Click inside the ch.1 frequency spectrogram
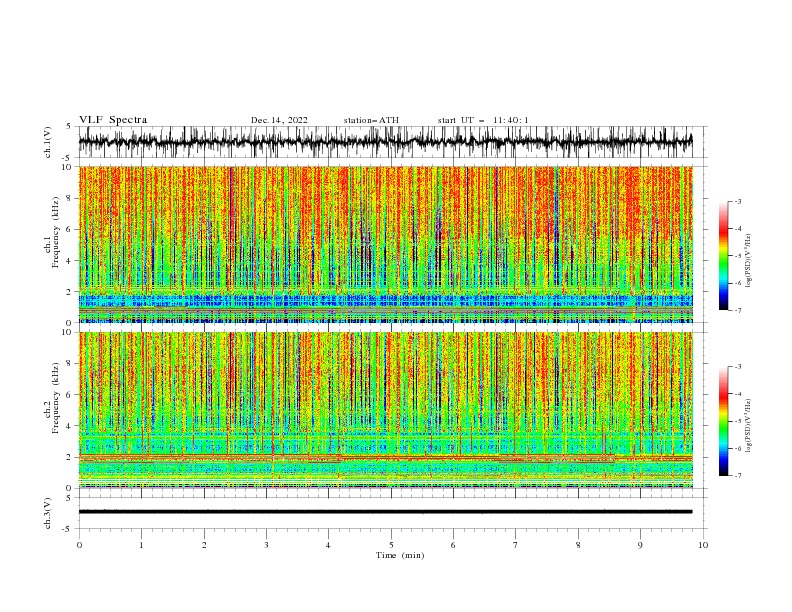The width and height of the screenshot is (792, 612). click(x=385, y=244)
